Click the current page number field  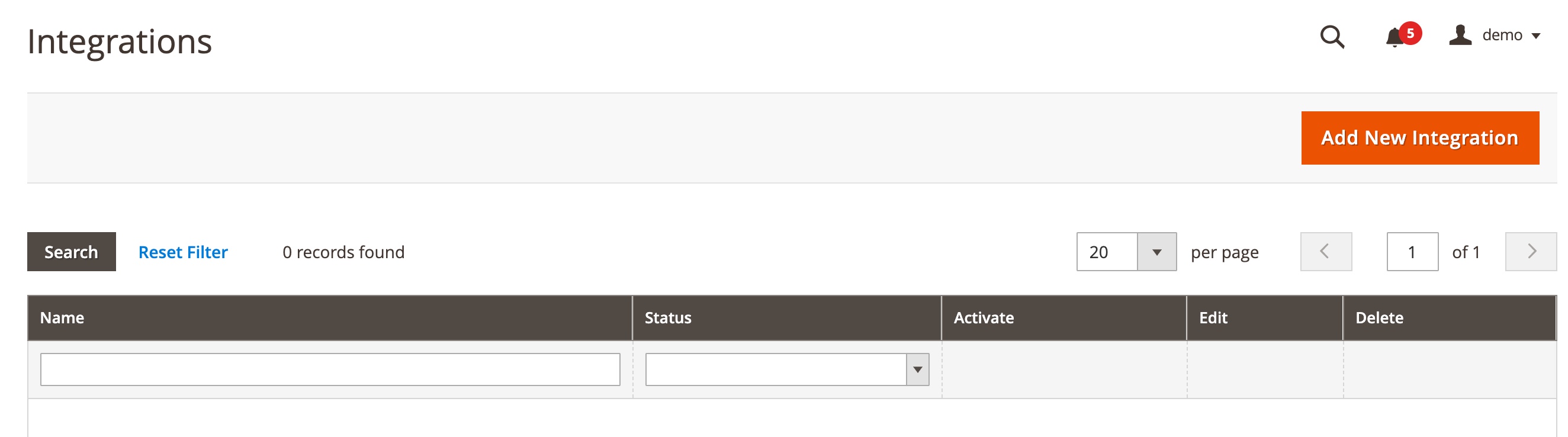(1412, 252)
